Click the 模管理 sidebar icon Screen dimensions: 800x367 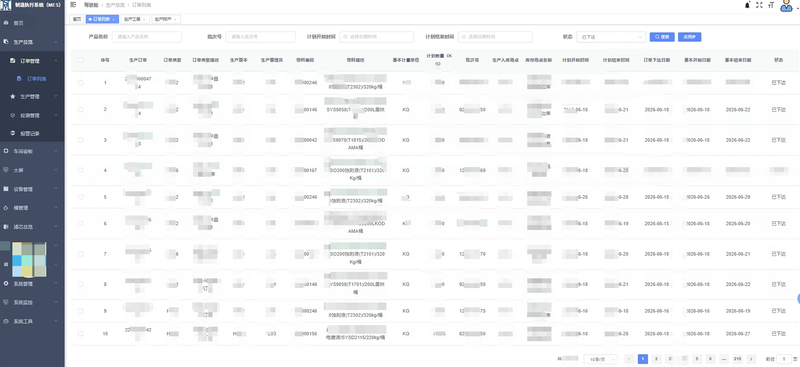pyautogui.click(x=6, y=208)
